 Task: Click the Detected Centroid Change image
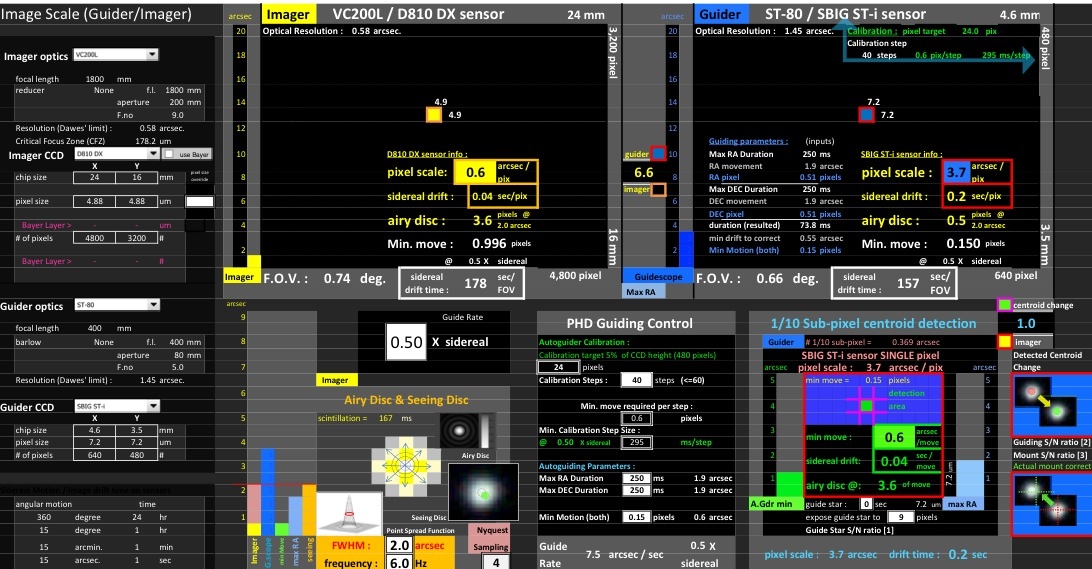(1048, 404)
